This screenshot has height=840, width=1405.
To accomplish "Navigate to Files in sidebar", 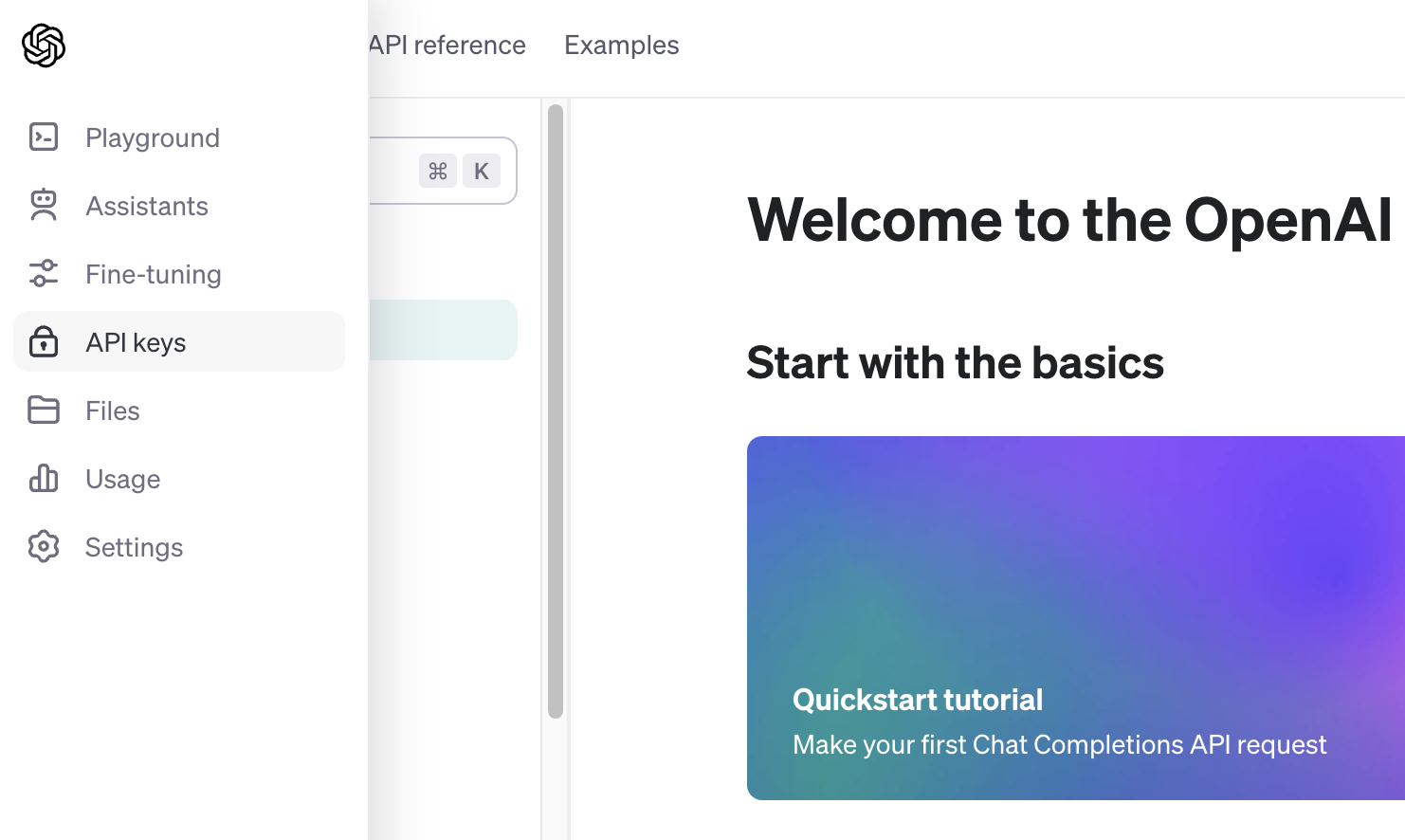I will point(113,411).
